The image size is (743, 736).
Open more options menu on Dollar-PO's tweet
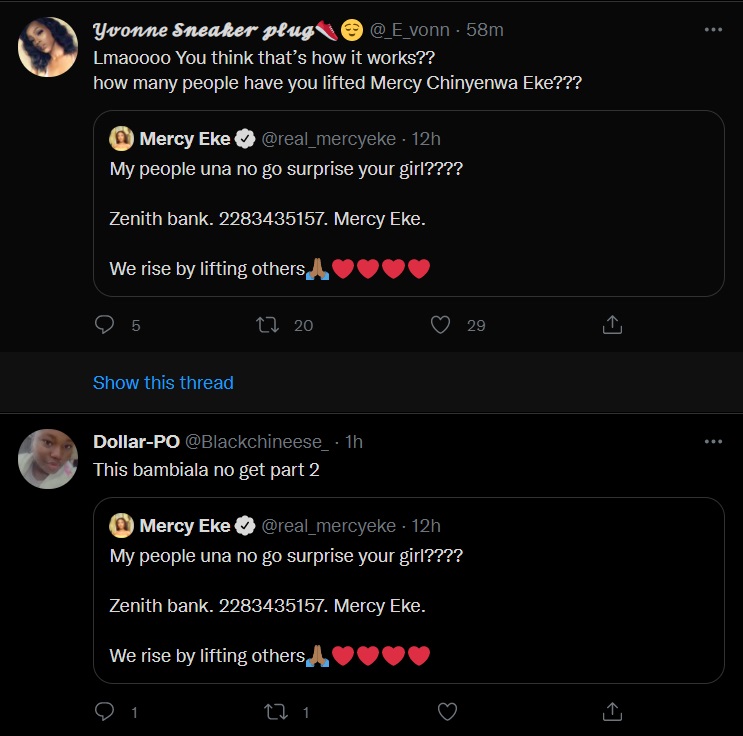712,441
